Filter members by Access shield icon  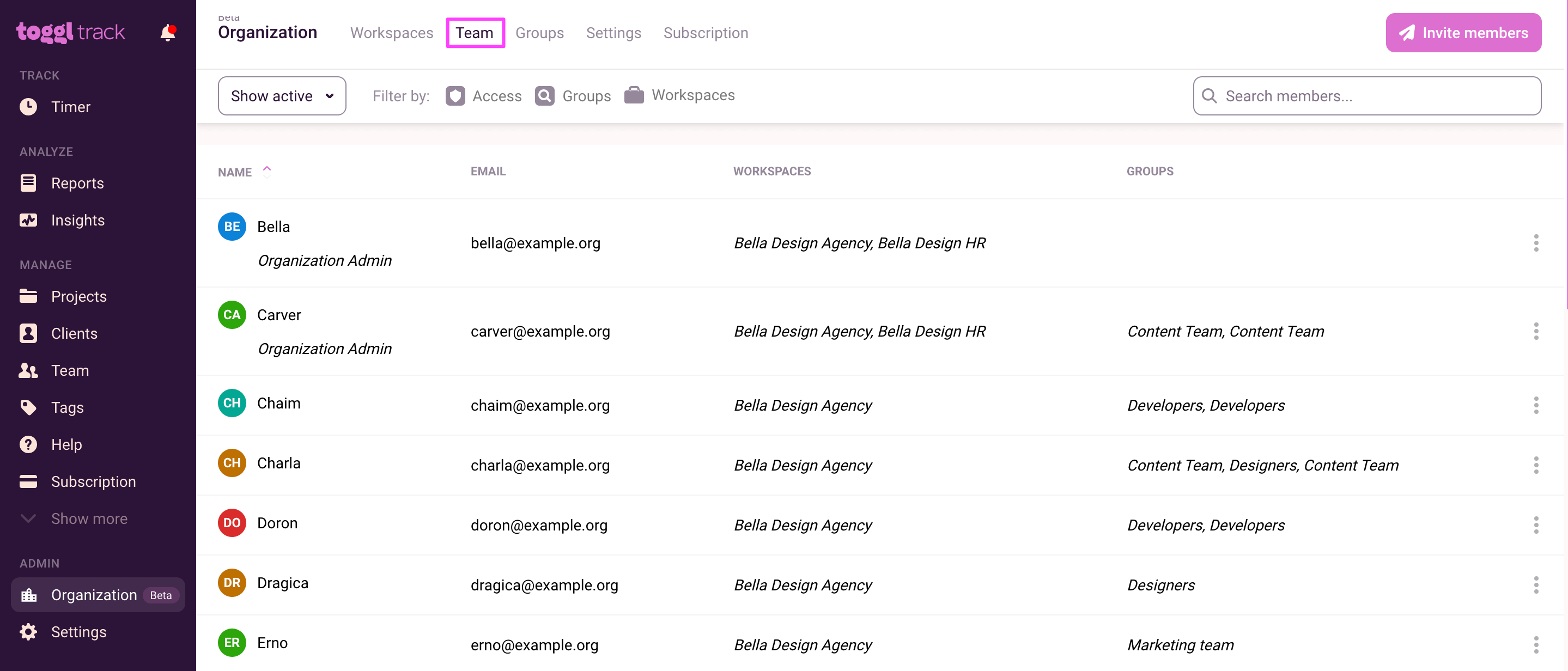(455, 96)
